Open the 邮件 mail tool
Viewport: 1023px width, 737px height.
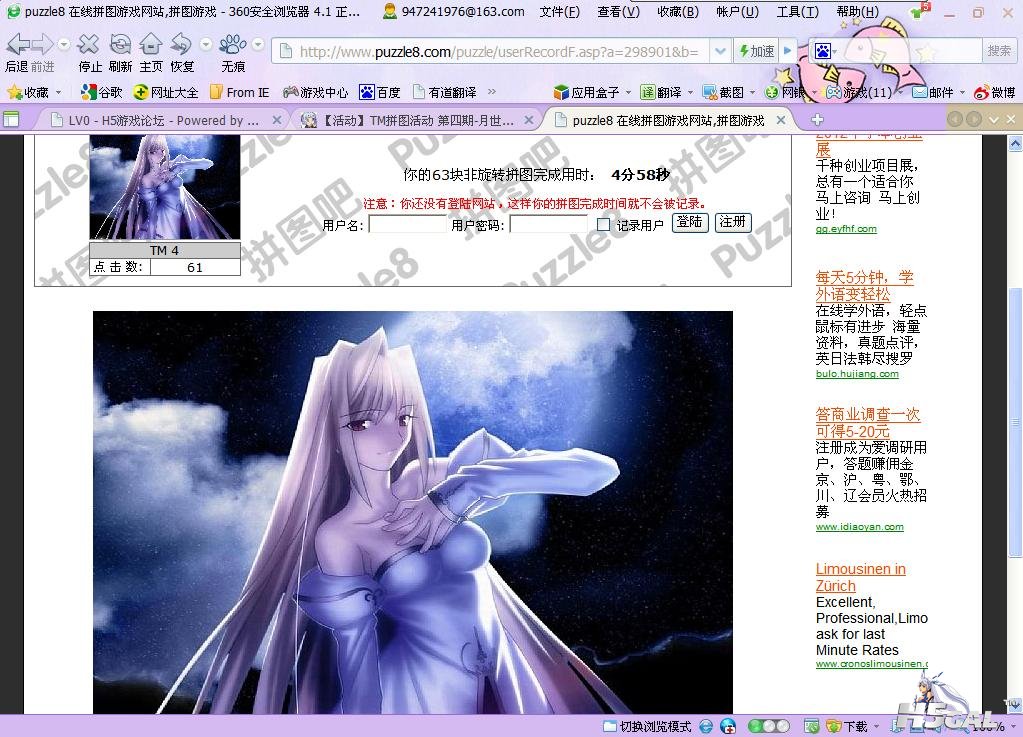(x=933, y=93)
